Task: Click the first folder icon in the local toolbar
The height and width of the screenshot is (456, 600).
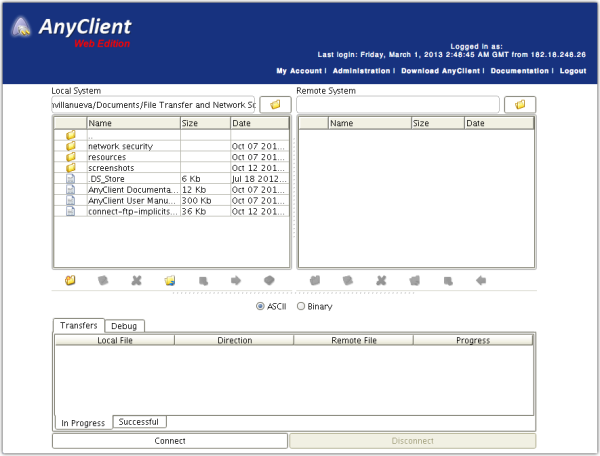Action: point(70,281)
